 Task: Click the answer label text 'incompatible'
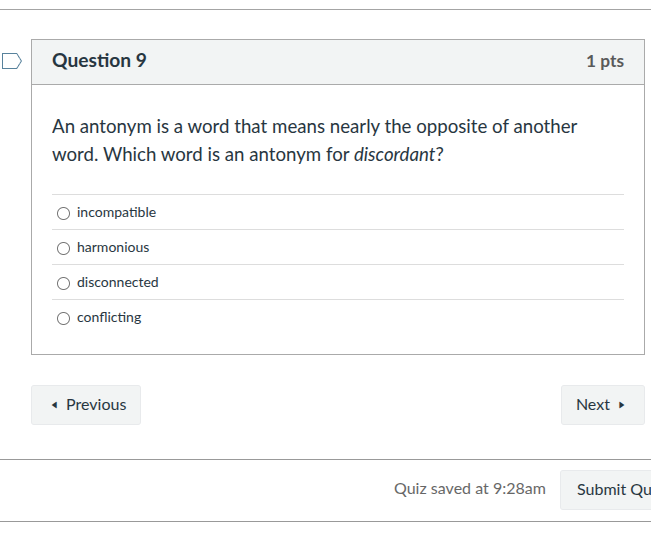click(116, 213)
